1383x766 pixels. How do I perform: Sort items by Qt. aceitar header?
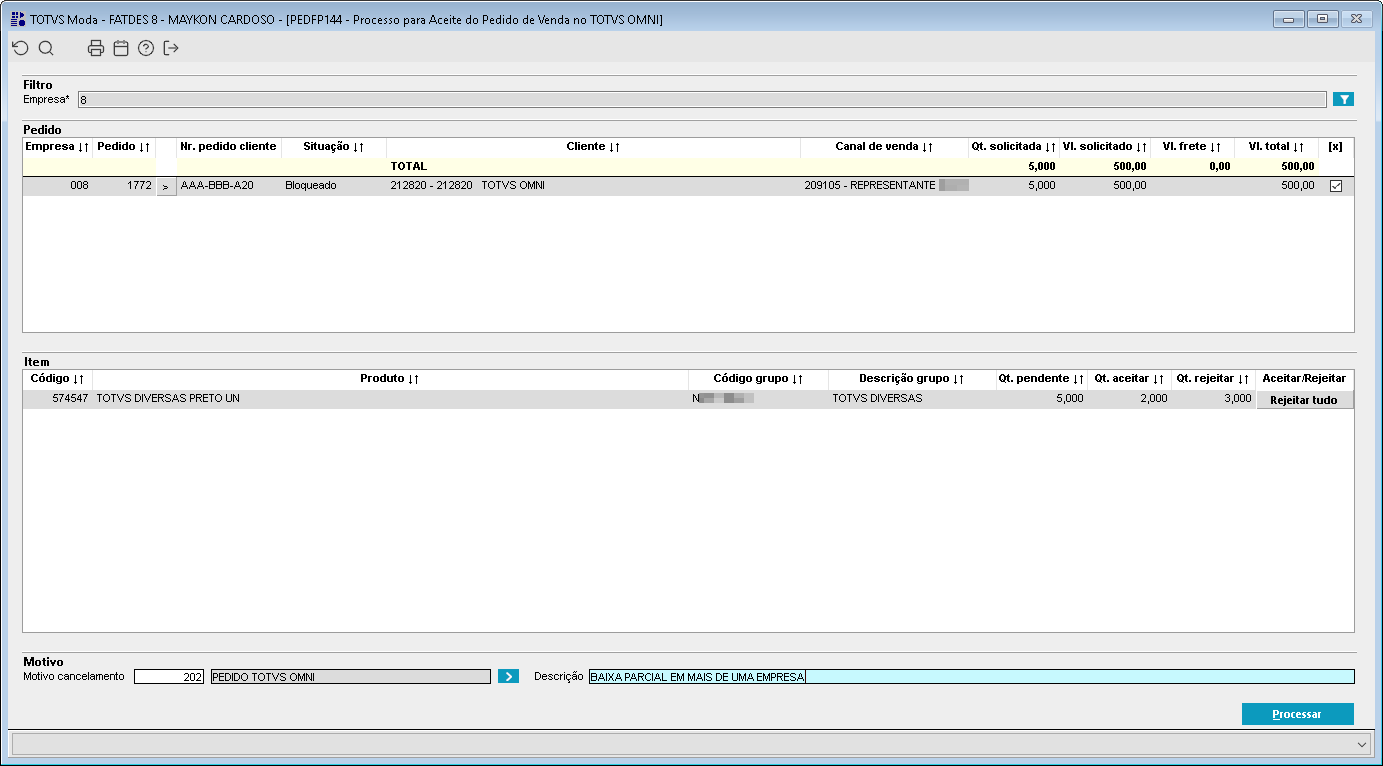(x=1129, y=379)
